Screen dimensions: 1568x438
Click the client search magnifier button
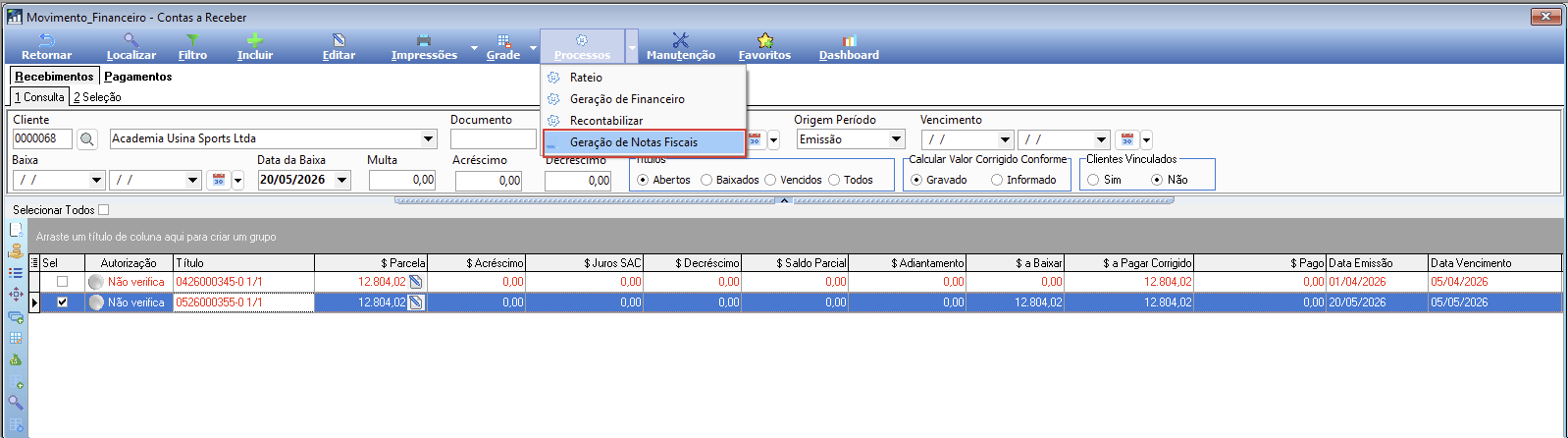(87, 139)
